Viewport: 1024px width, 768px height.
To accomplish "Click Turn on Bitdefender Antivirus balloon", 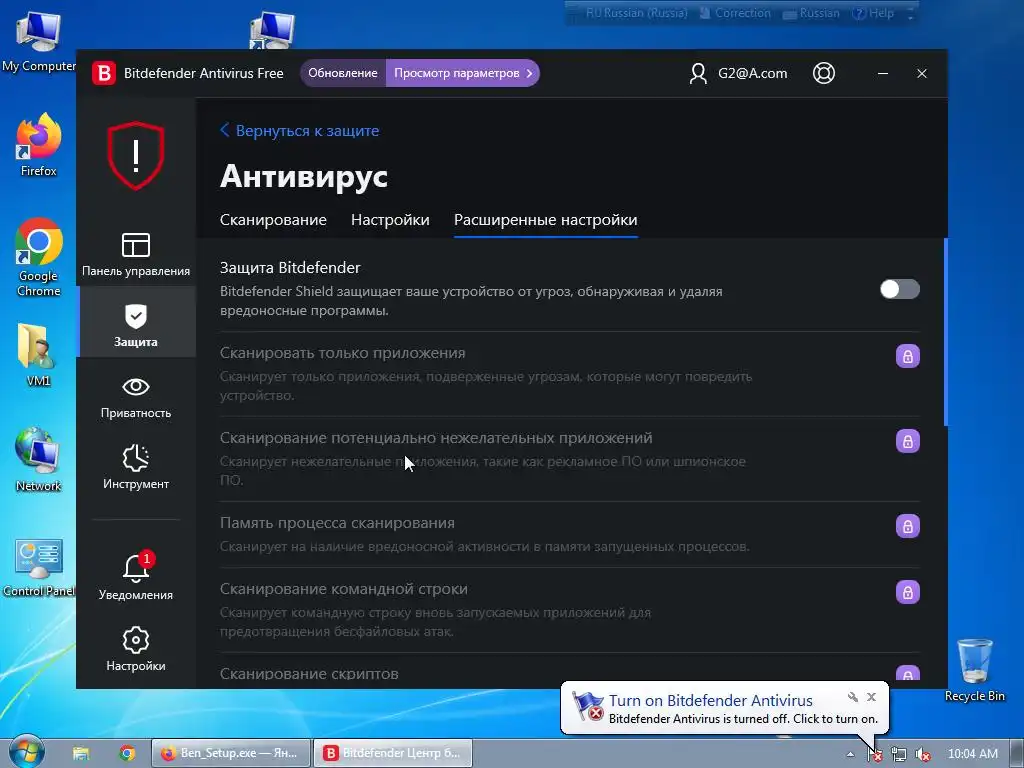I will click(x=711, y=701).
